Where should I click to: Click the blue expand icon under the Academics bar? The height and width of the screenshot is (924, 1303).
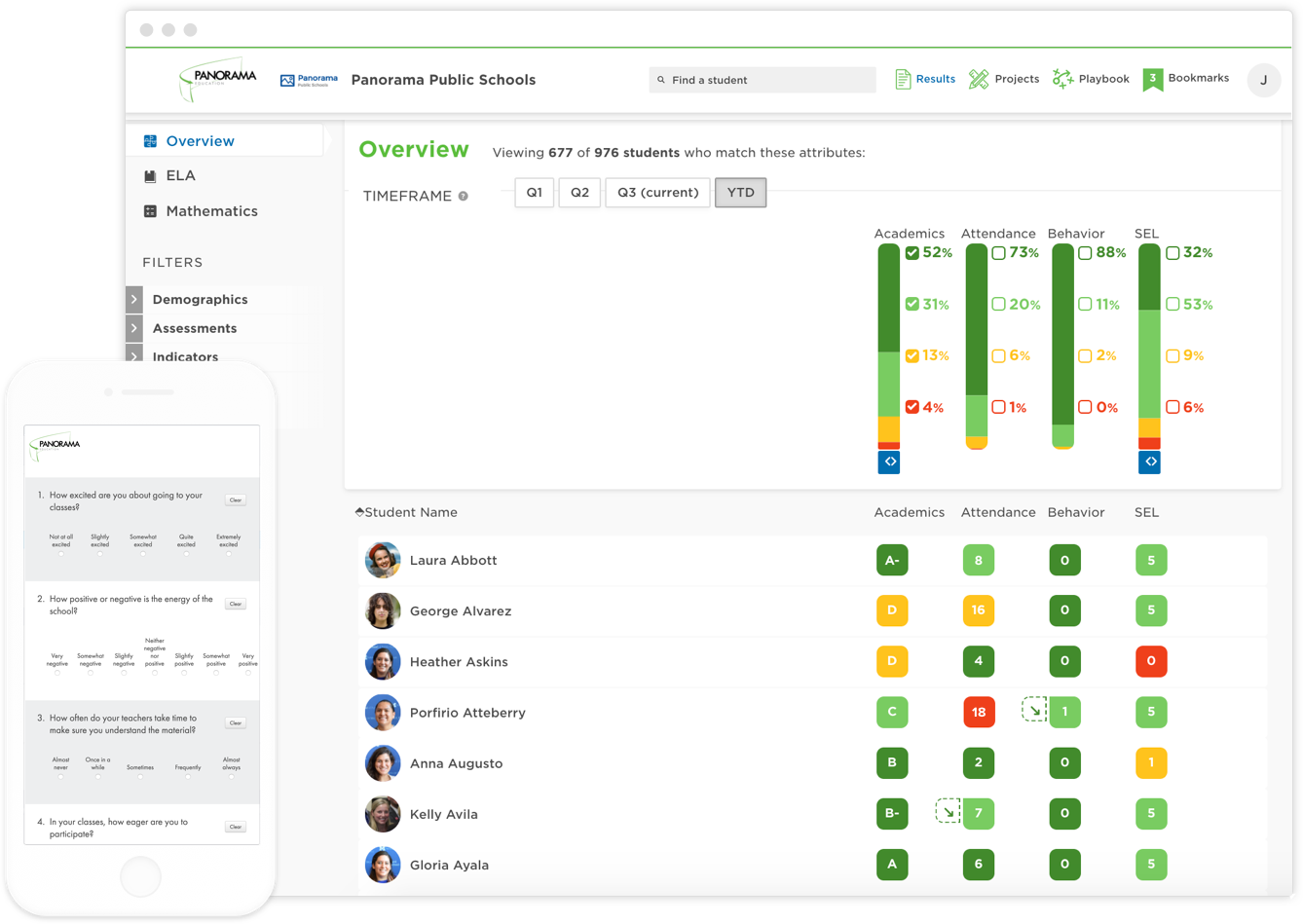[887, 462]
